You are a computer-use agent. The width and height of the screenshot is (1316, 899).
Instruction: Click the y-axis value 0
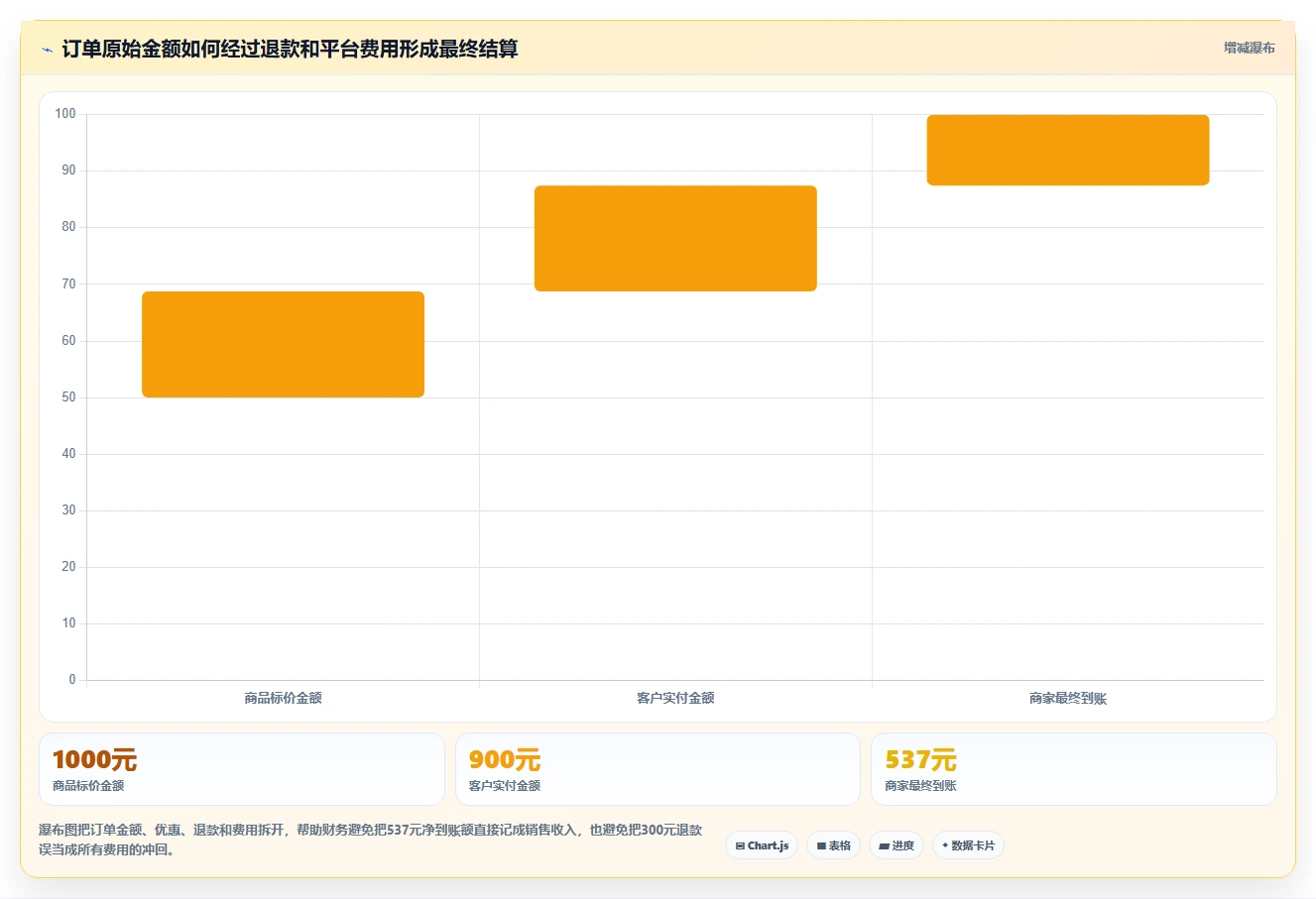point(72,680)
